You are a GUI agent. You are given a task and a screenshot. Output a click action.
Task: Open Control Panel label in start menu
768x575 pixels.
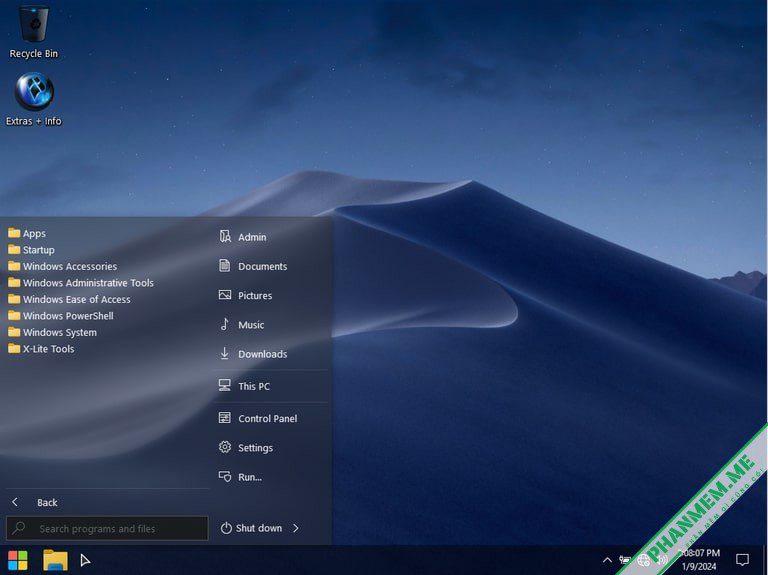pyautogui.click(x=267, y=418)
